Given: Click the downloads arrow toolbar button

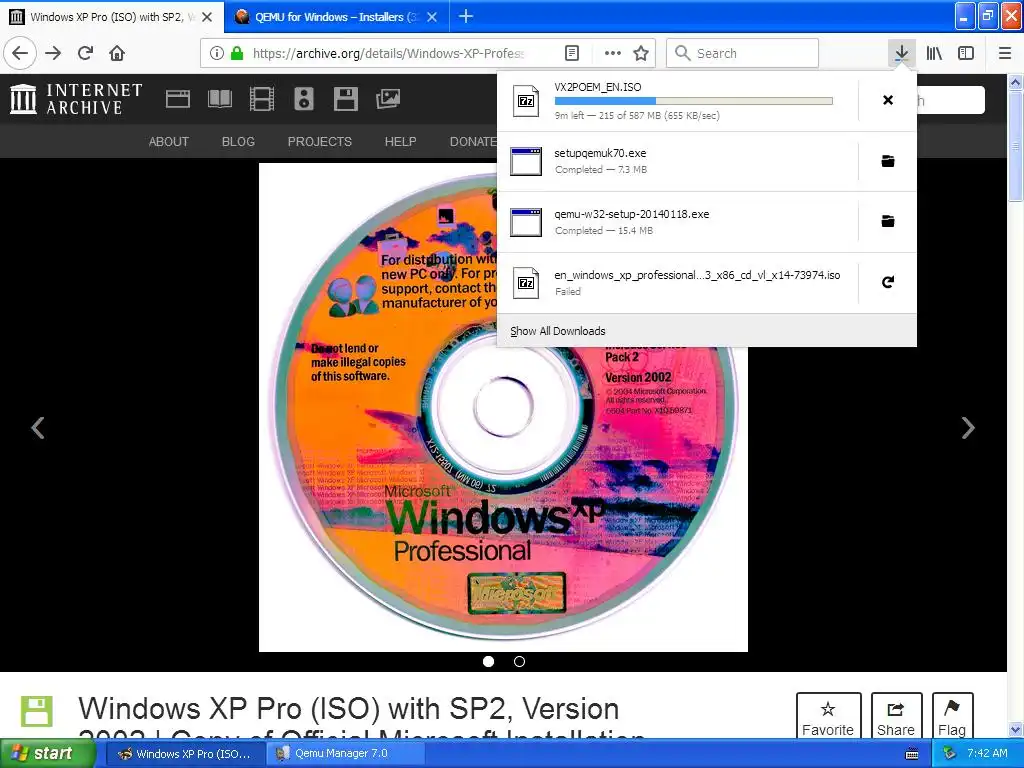Looking at the screenshot, I should click(x=901, y=53).
